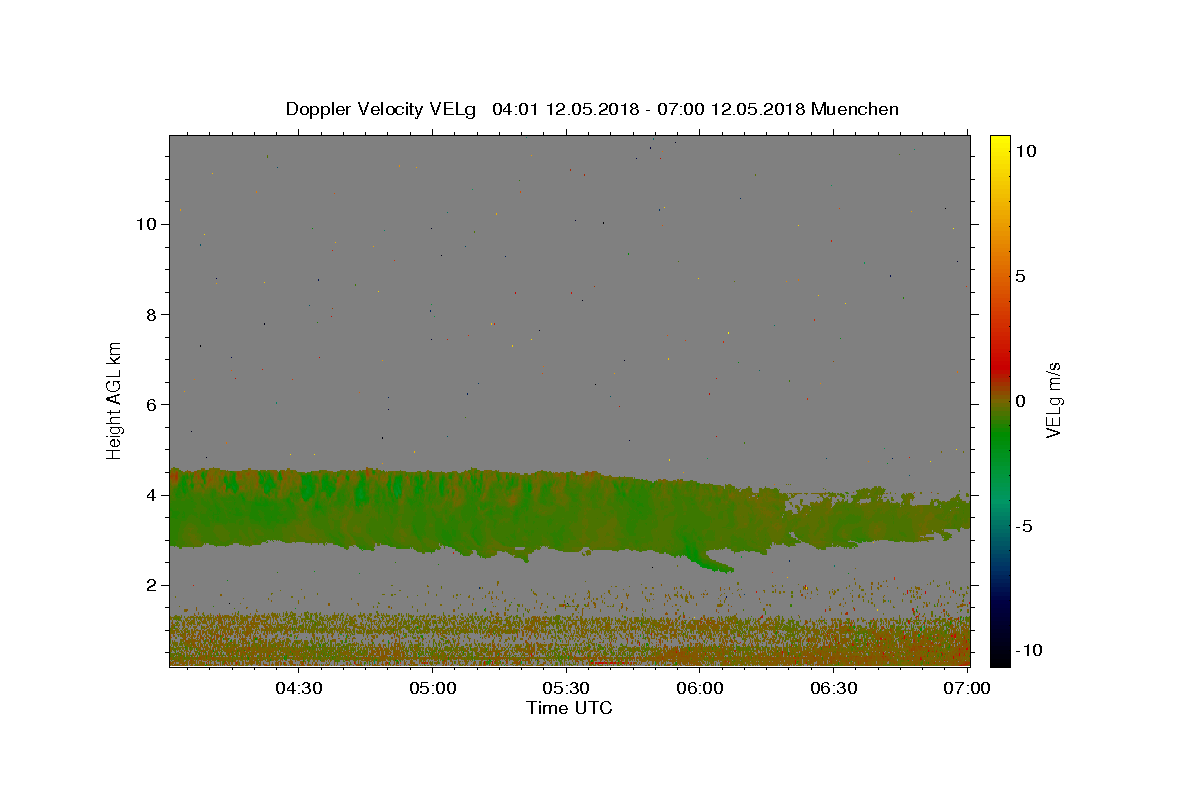Image resolution: width=1200 pixels, height=800 pixels.
Task: Click the height tick label 10
Action: pyautogui.click(x=146, y=224)
